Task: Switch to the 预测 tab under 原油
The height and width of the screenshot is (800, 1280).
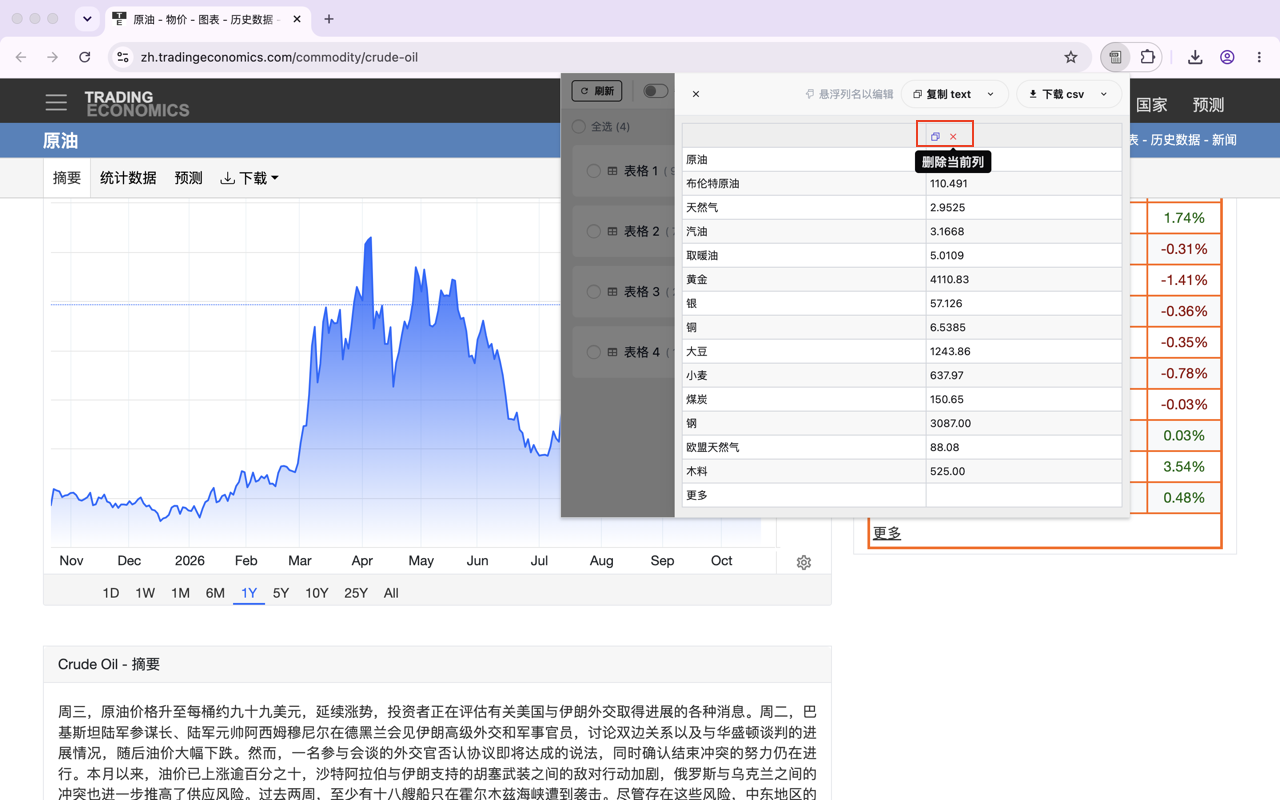Action: tap(189, 178)
